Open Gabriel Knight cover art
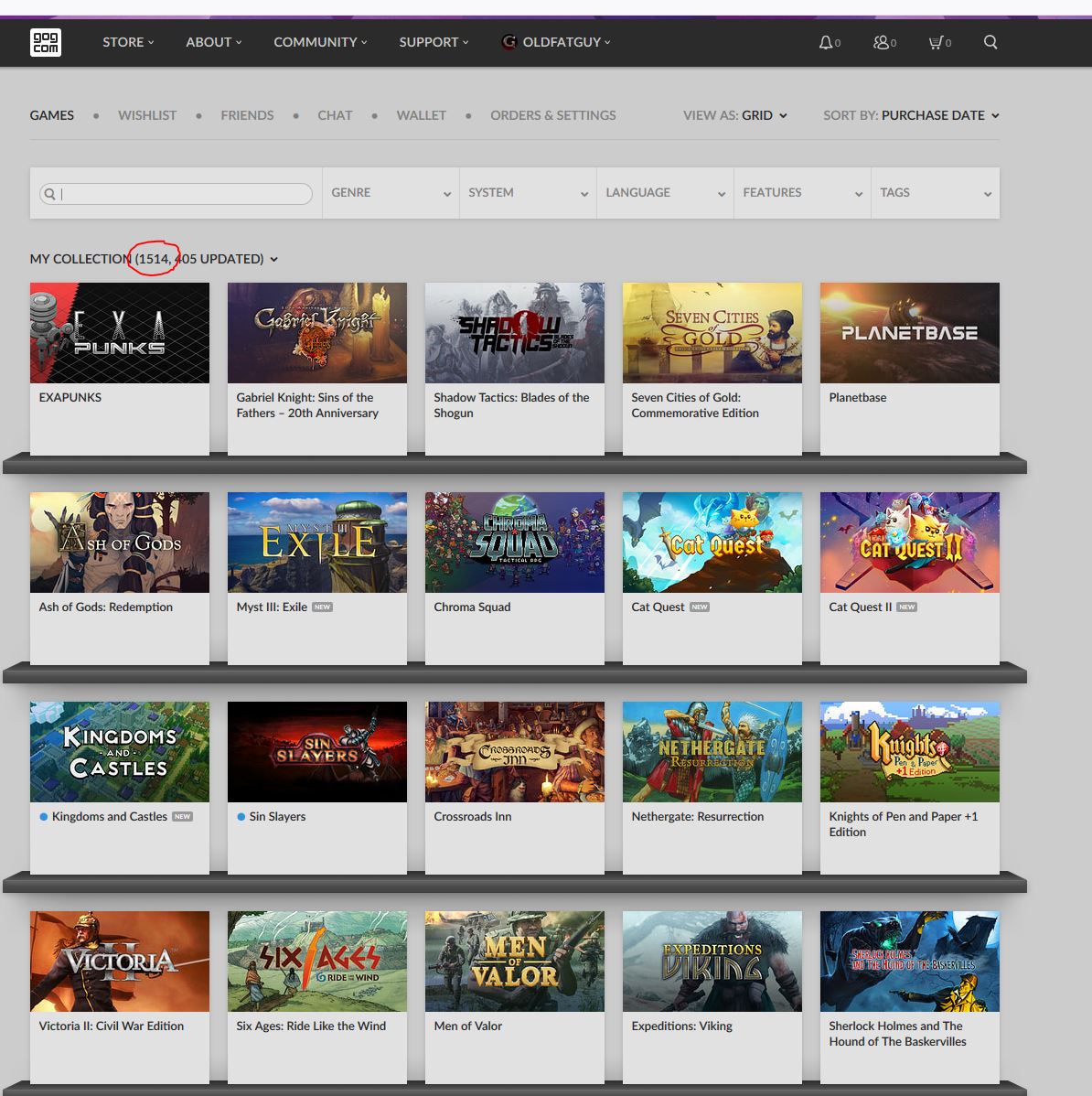Image resolution: width=1092 pixels, height=1096 pixels. [x=317, y=333]
